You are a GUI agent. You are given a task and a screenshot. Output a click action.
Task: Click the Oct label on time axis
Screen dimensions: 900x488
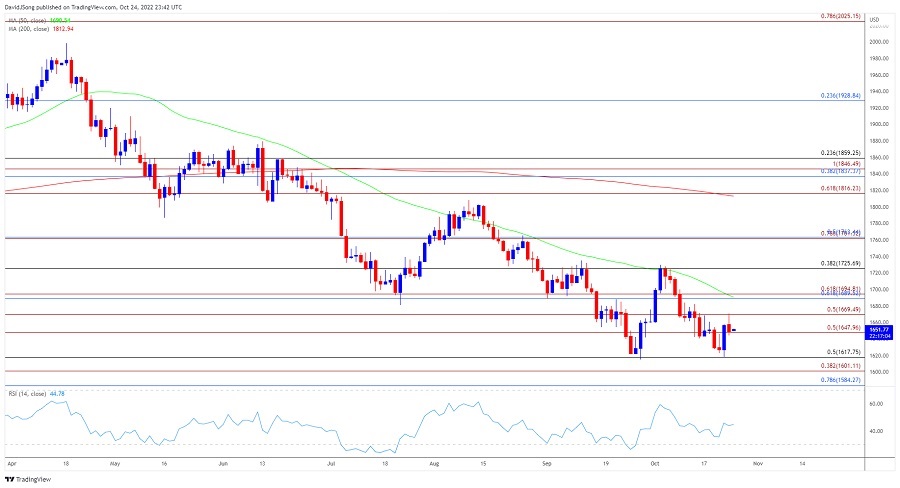pos(655,463)
